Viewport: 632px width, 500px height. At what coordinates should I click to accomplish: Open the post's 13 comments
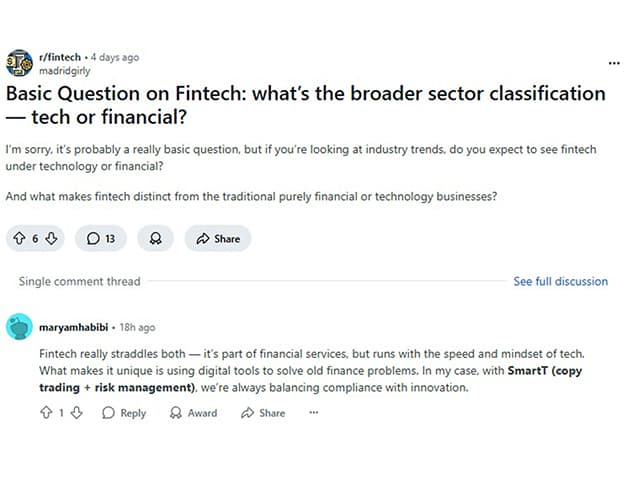[101, 238]
